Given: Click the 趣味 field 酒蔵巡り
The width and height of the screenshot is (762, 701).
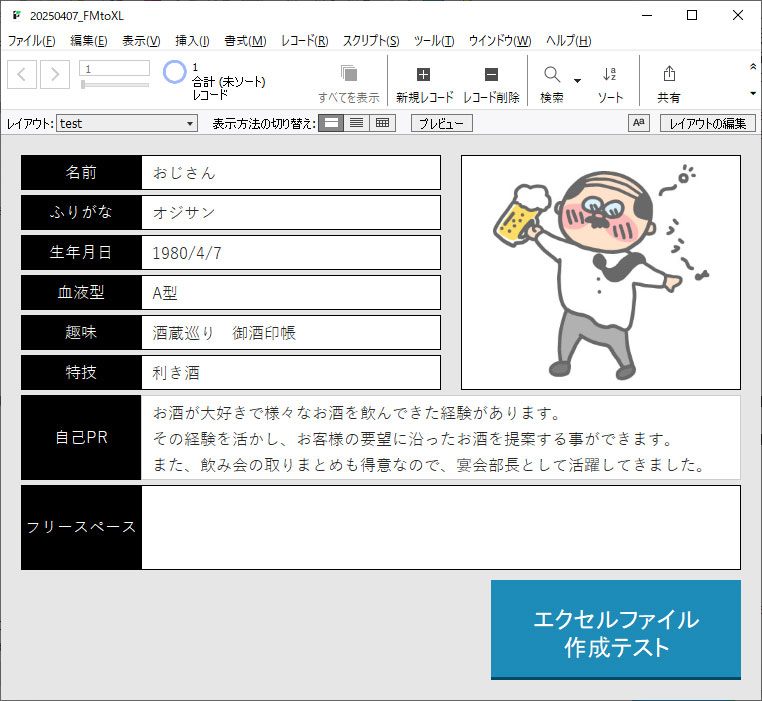Looking at the screenshot, I should [291, 333].
